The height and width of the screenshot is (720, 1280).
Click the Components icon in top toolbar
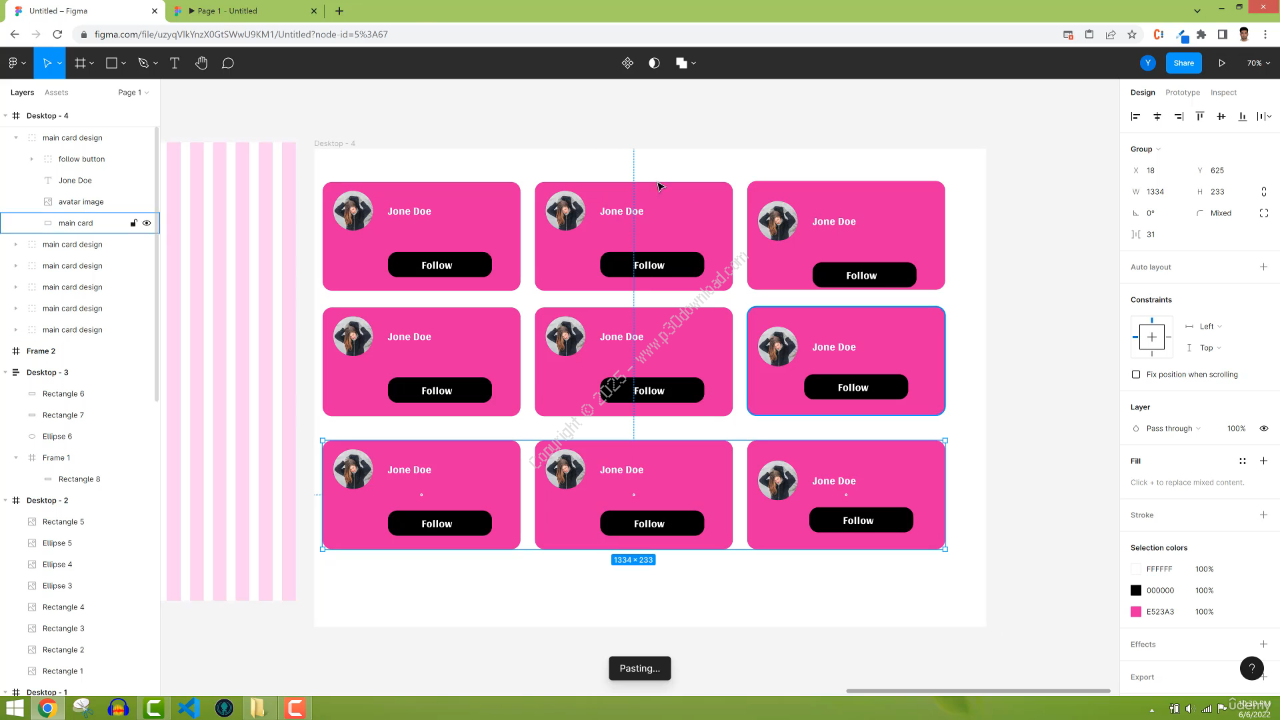(627, 63)
